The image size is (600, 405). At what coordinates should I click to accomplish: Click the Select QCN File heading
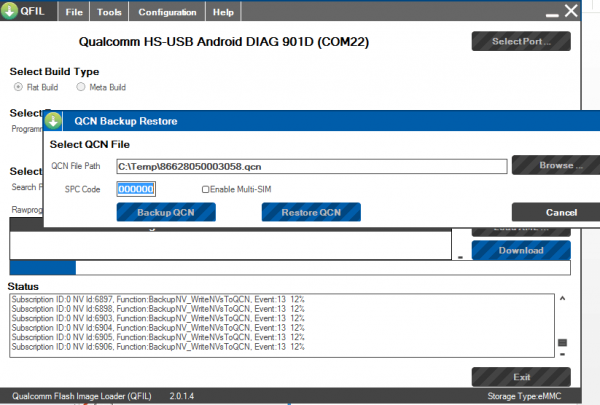pyautogui.click(x=90, y=144)
